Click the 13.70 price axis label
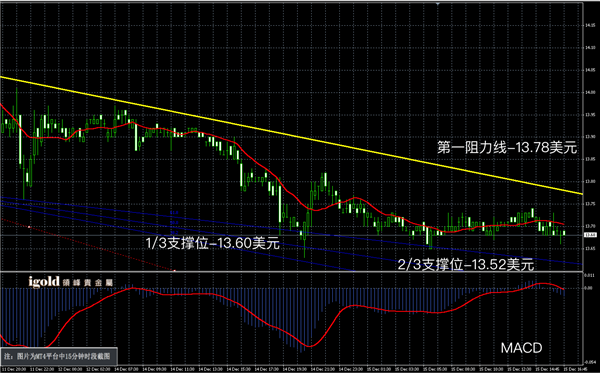This screenshot has width=600, height=373. pyautogui.click(x=590, y=226)
